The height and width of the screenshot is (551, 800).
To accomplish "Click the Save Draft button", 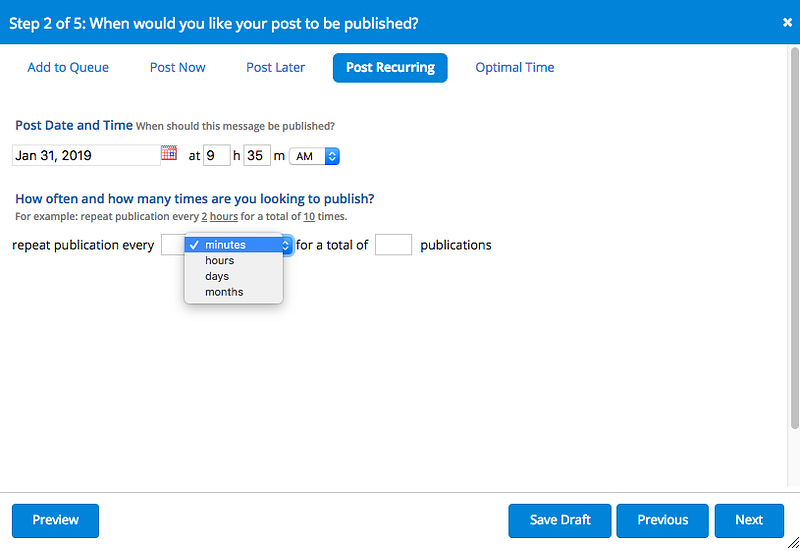I will coord(559,520).
